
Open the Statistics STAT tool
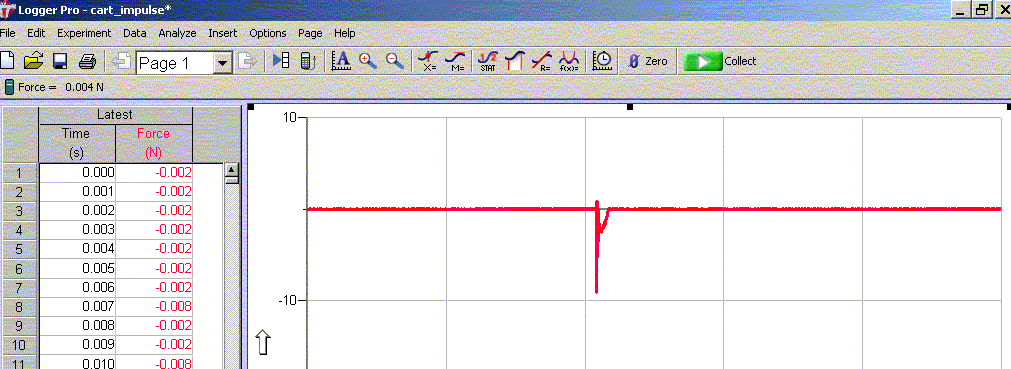488,61
